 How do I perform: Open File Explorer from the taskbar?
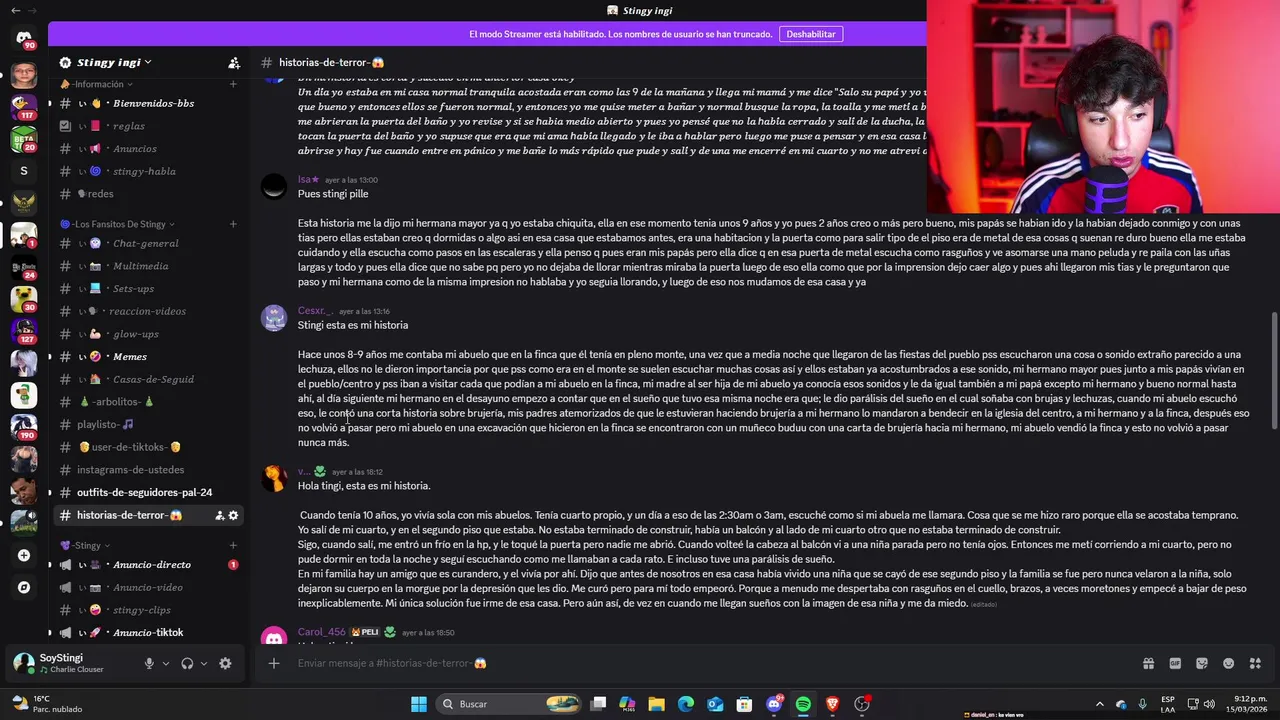657,704
